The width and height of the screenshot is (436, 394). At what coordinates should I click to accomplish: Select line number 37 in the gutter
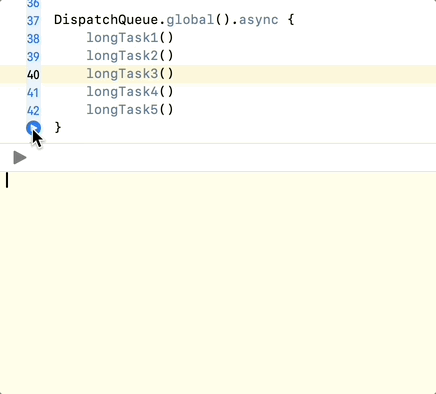(x=33, y=21)
